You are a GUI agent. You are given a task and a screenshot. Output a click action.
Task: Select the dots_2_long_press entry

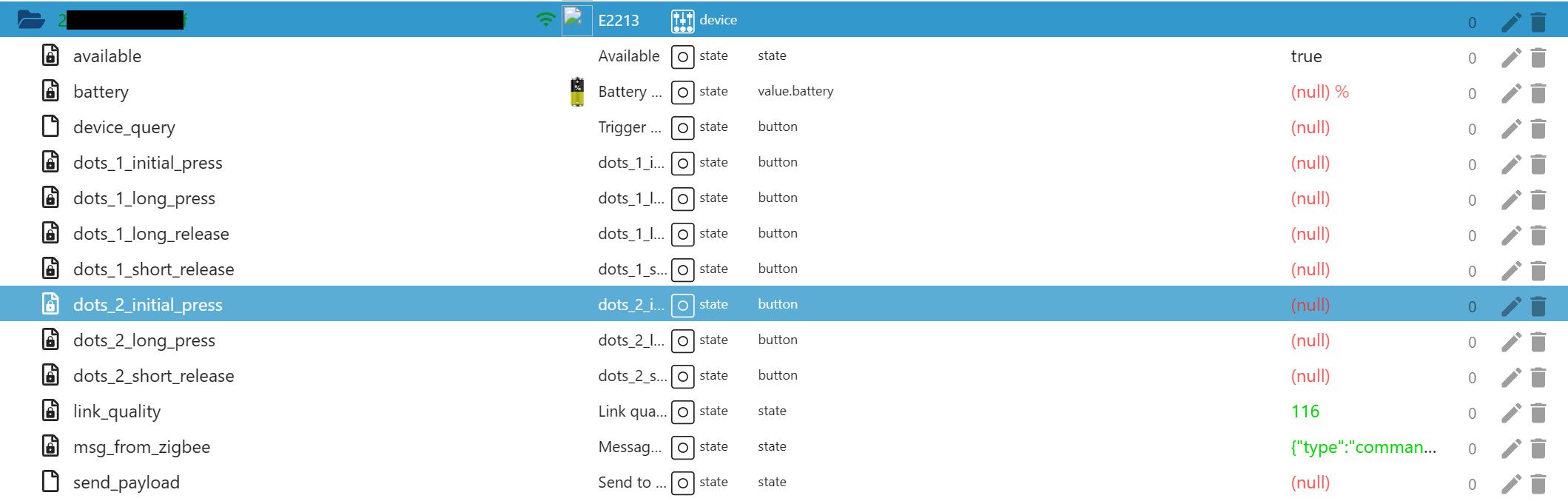144,340
